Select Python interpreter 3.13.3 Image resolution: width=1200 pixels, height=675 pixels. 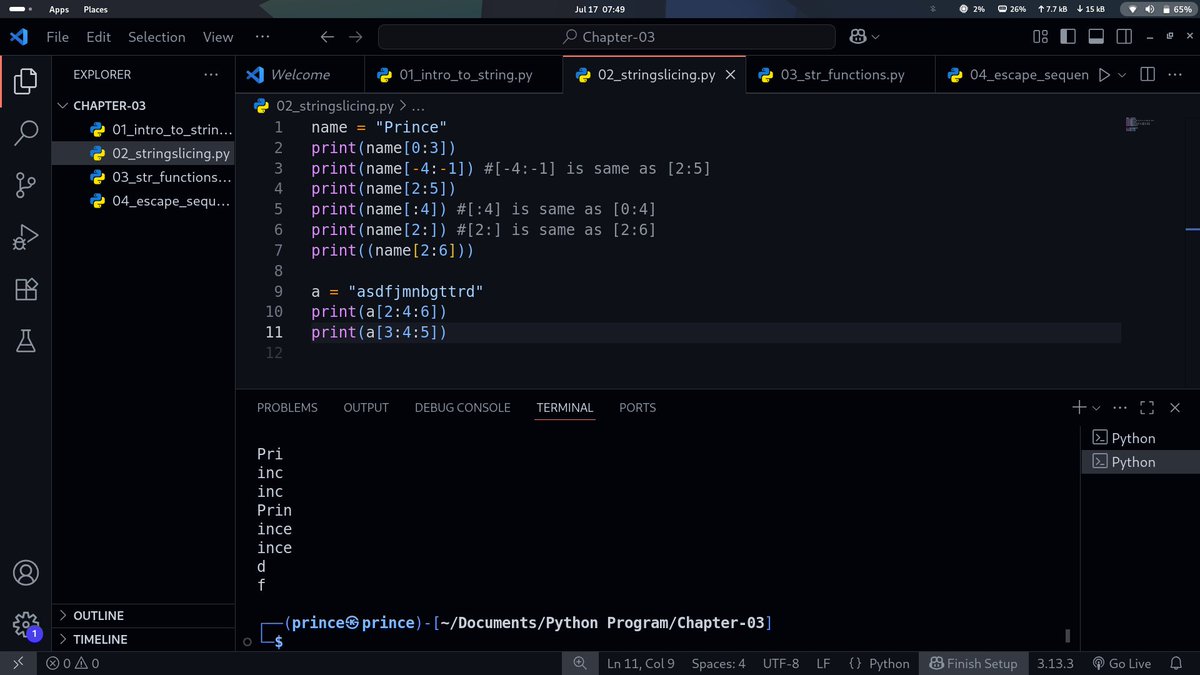click(1055, 663)
